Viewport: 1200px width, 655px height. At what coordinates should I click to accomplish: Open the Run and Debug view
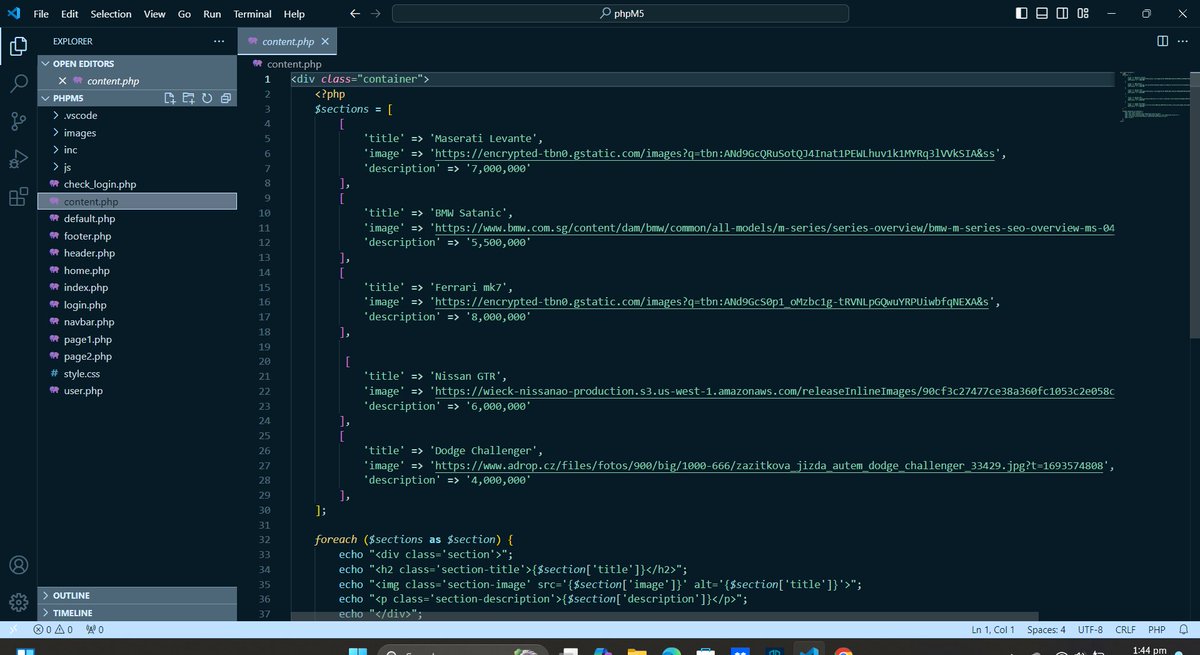tap(18, 159)
